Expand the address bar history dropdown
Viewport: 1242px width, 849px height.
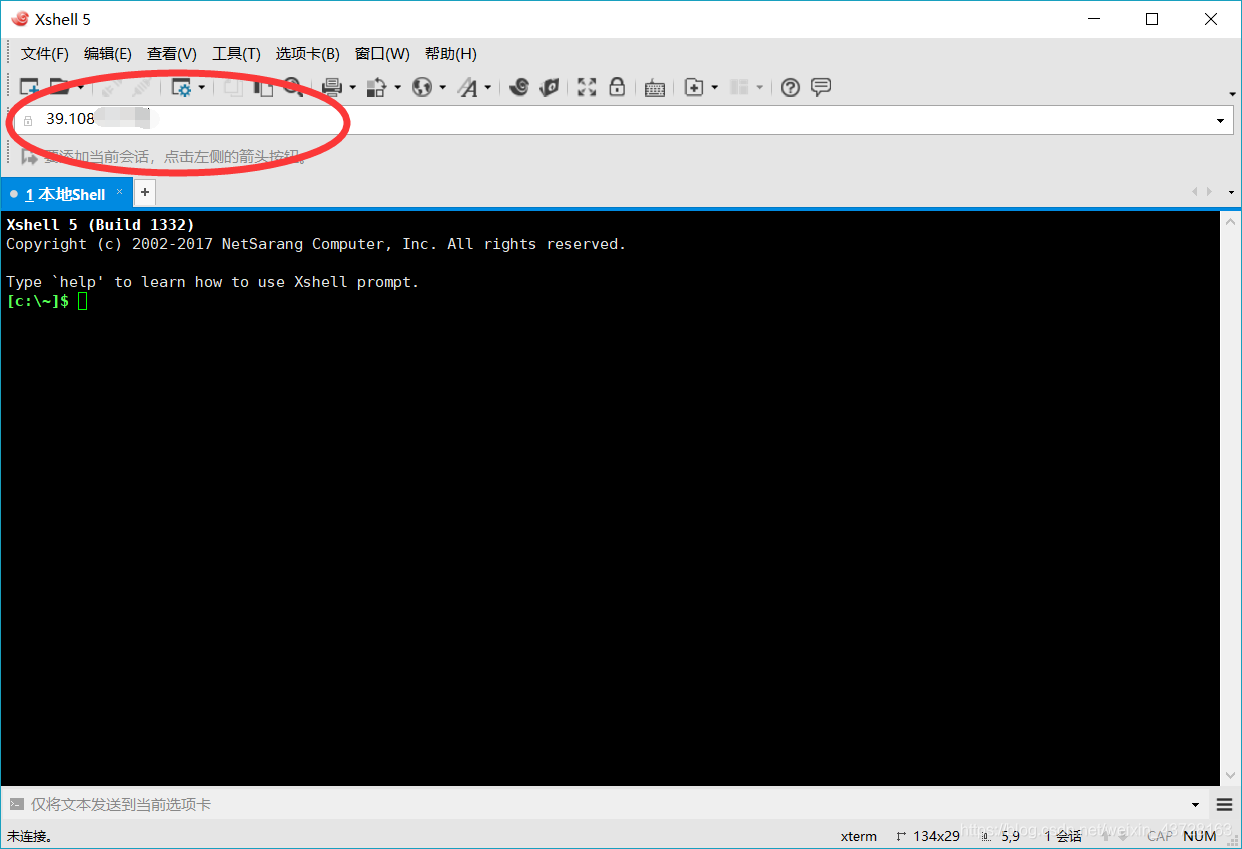(1221, 121)
